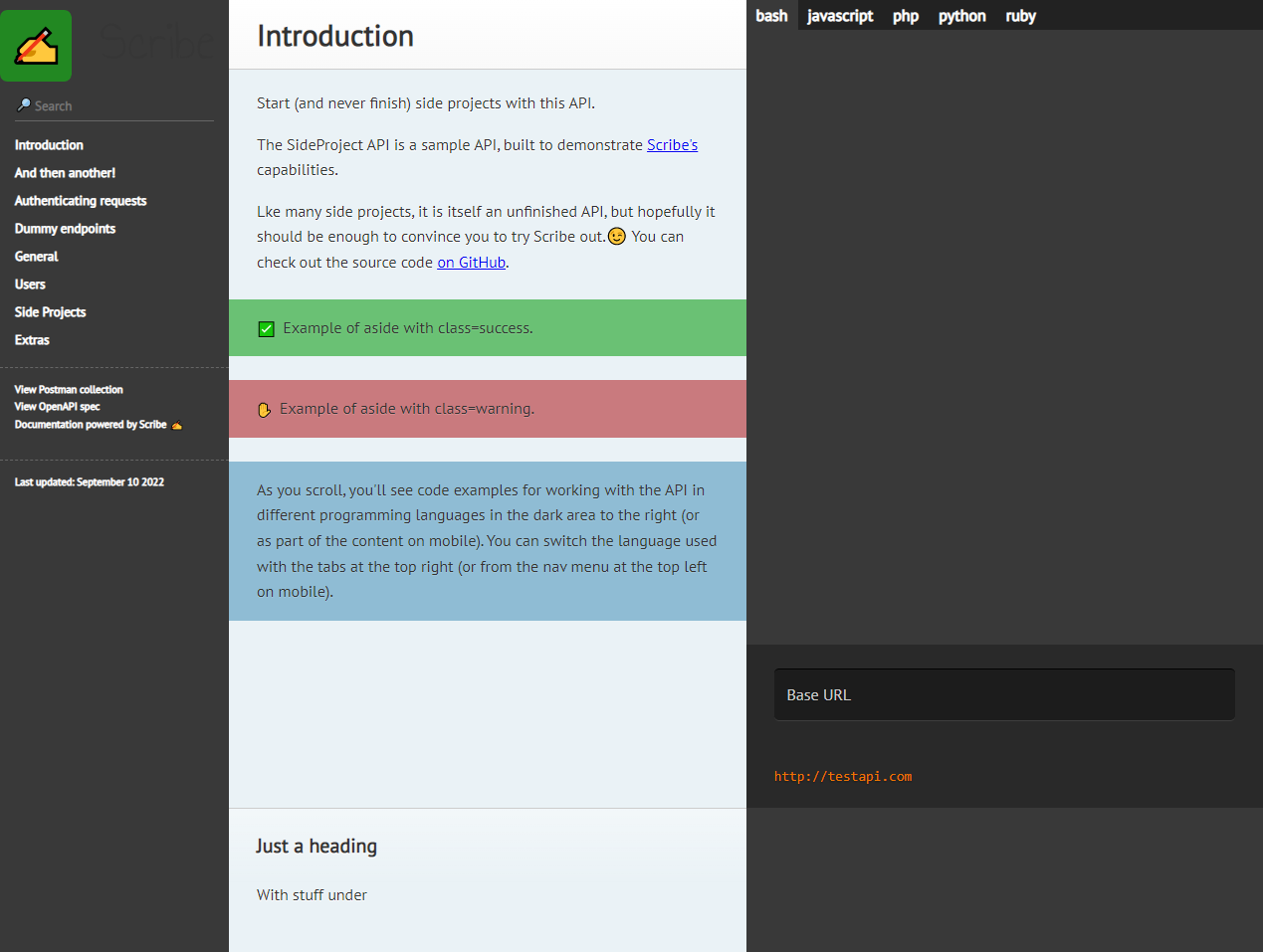This screenshot has height=952, width=1263.
Task: Click the small Scribe icon in footer
Action: click(177, 426)
